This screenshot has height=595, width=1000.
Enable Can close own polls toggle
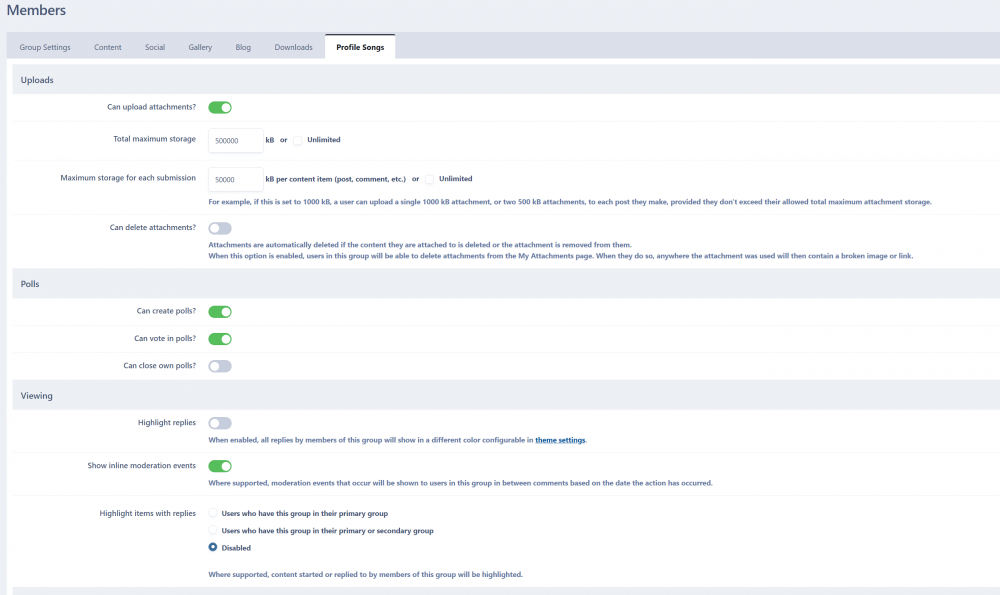(220, 366)
